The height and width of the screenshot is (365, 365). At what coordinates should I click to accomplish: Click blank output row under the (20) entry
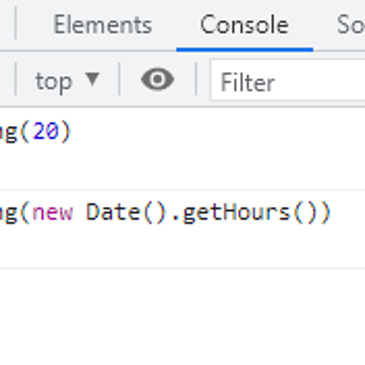pyautogui.click(x=182, y=168)
